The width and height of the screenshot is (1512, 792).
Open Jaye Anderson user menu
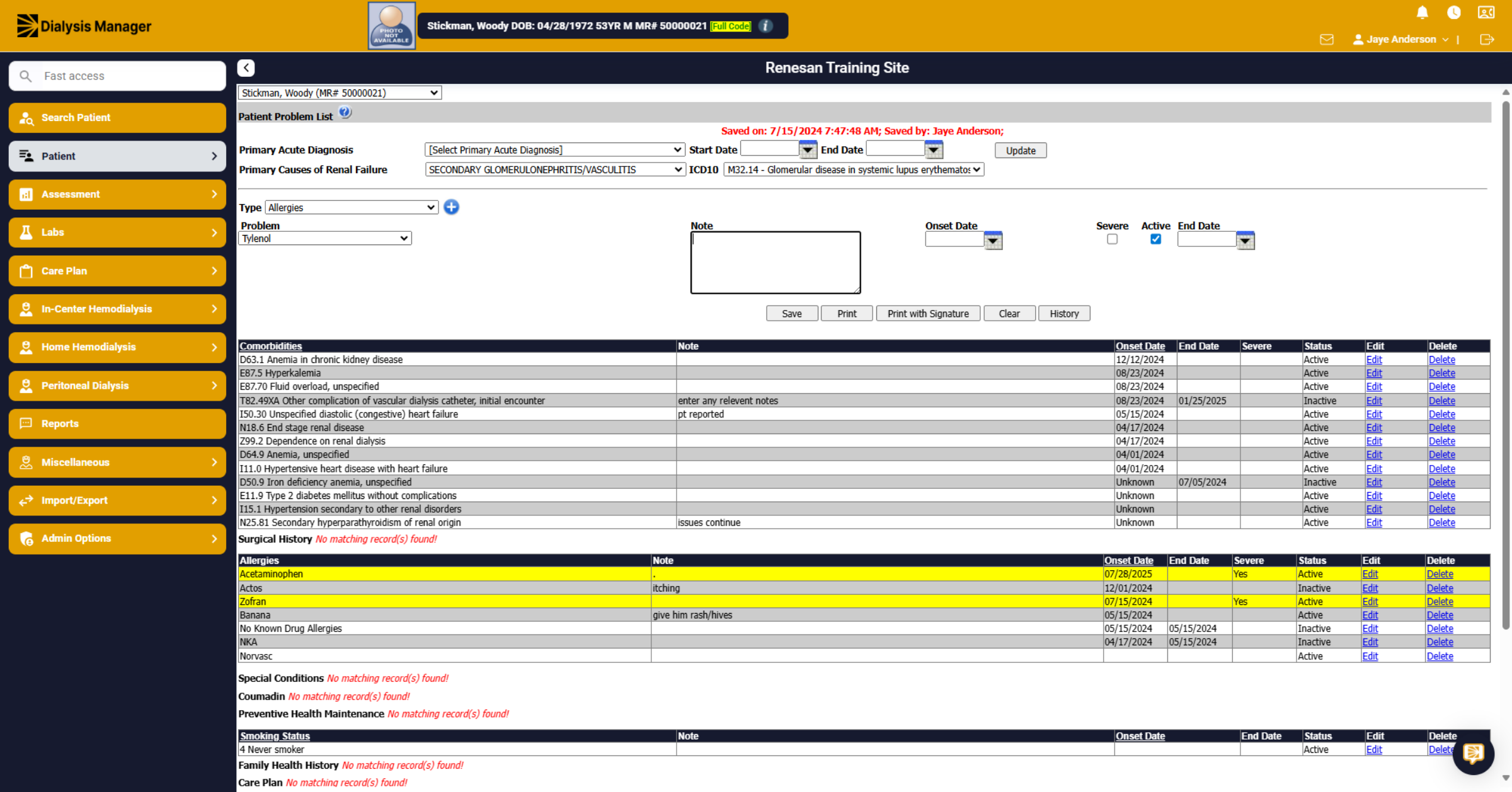[1400, 40]
